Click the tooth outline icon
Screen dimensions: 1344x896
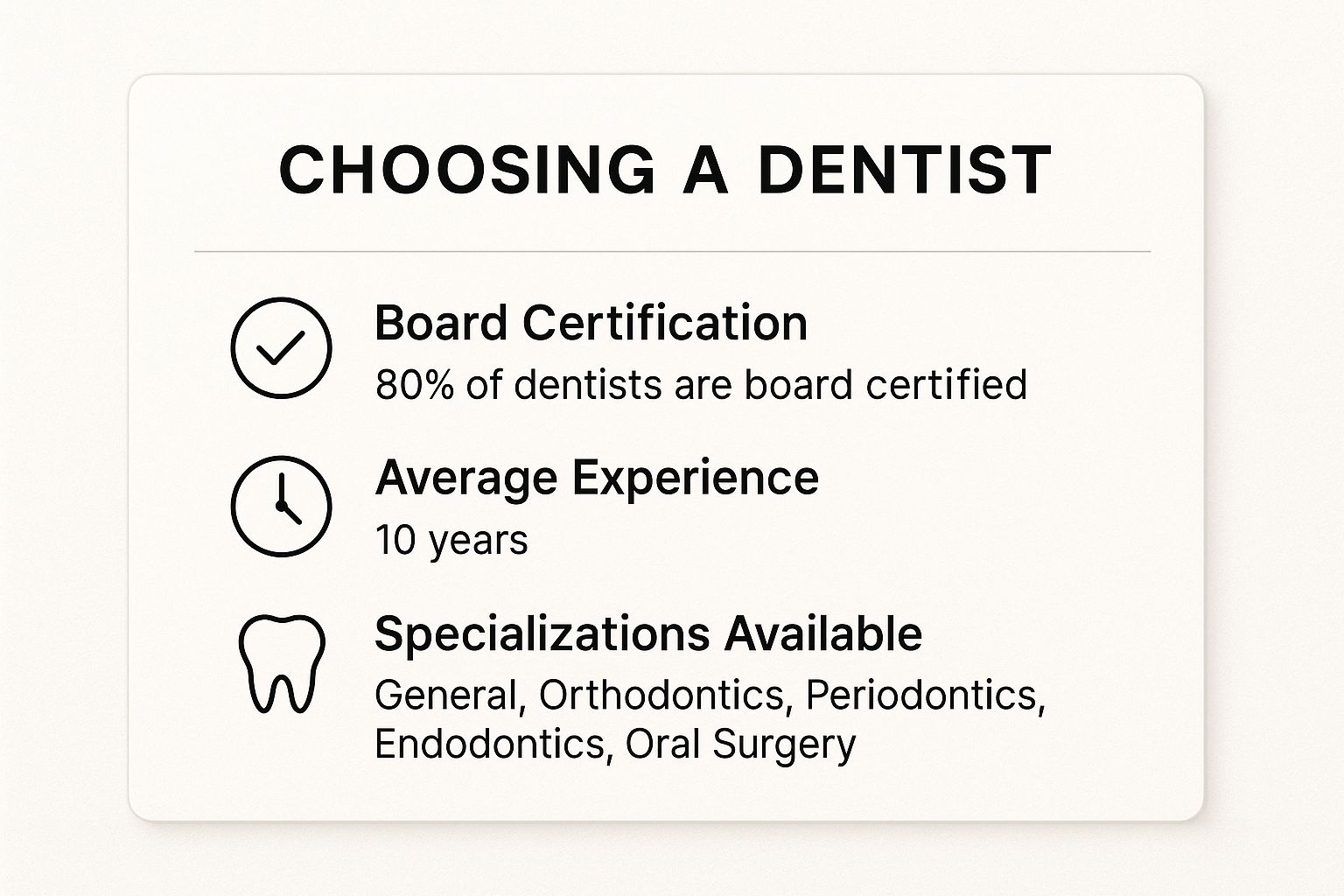pos(281,662)
